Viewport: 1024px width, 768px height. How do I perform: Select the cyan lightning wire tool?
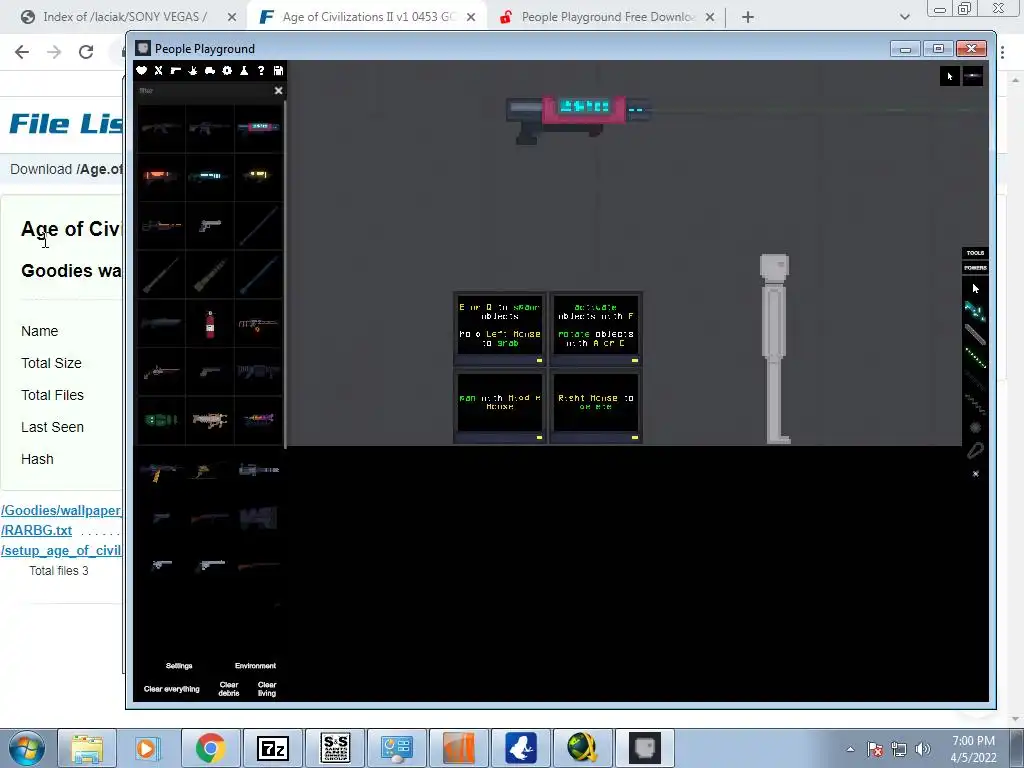click(x=975, y=311)
